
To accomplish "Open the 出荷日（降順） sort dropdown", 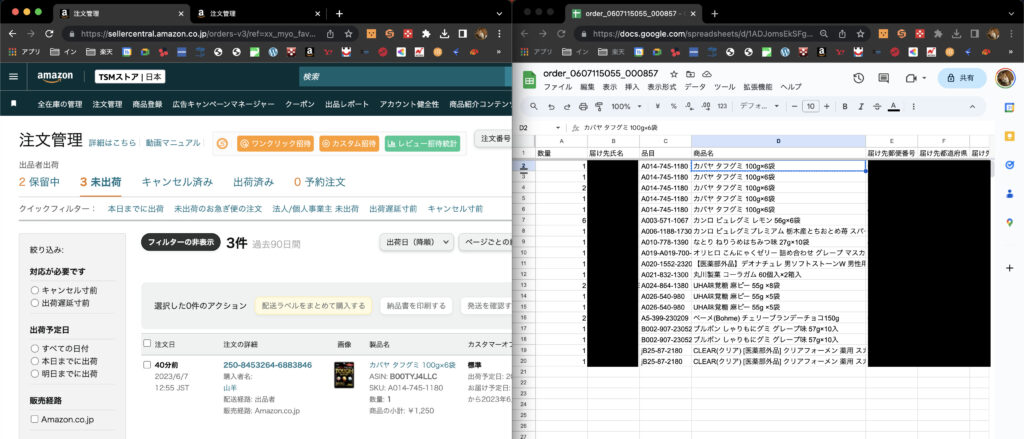I will pos(417,242).
